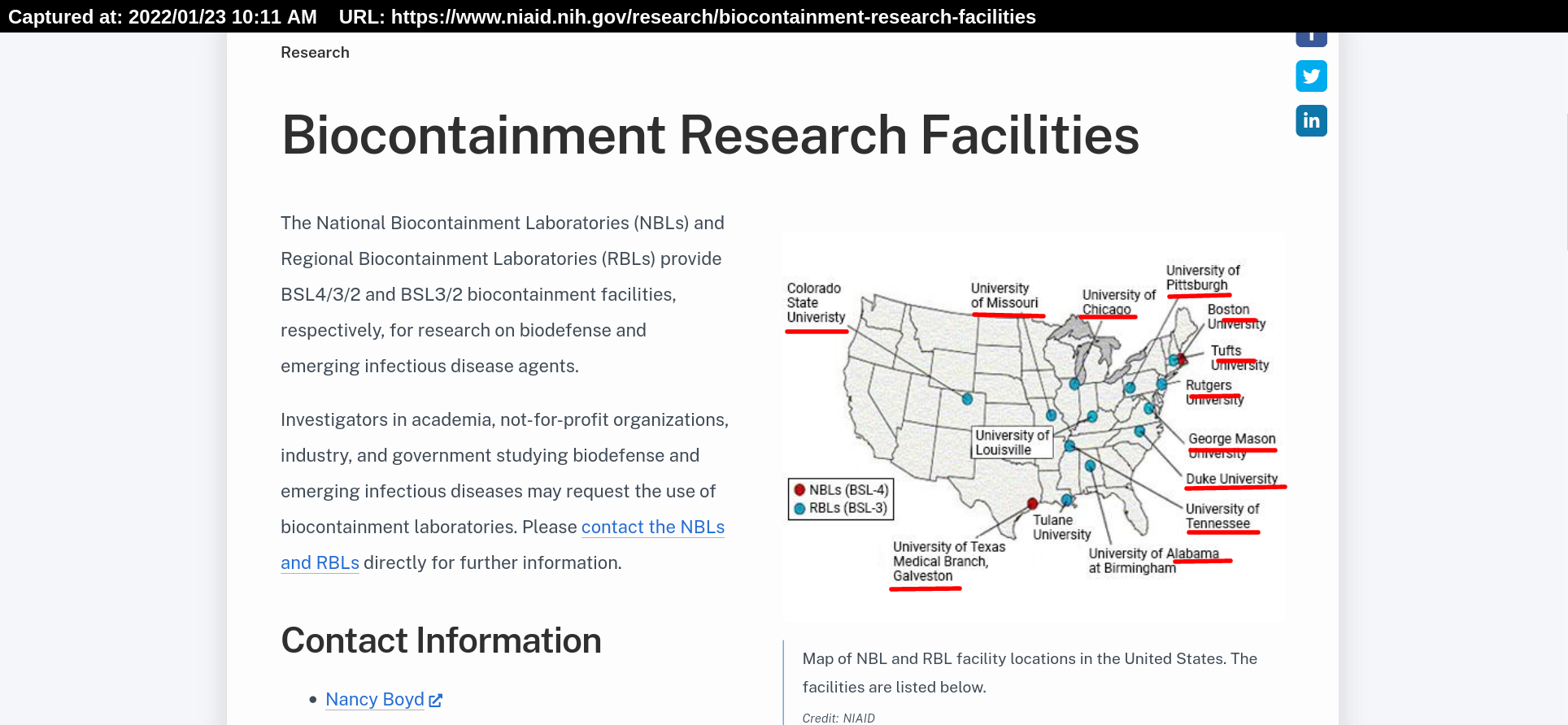The height and width of the screenshot is (725, 1568).
Task: Click the 'Tulane University' map label
Action: pyautogui.click(x=1061, y=527)
